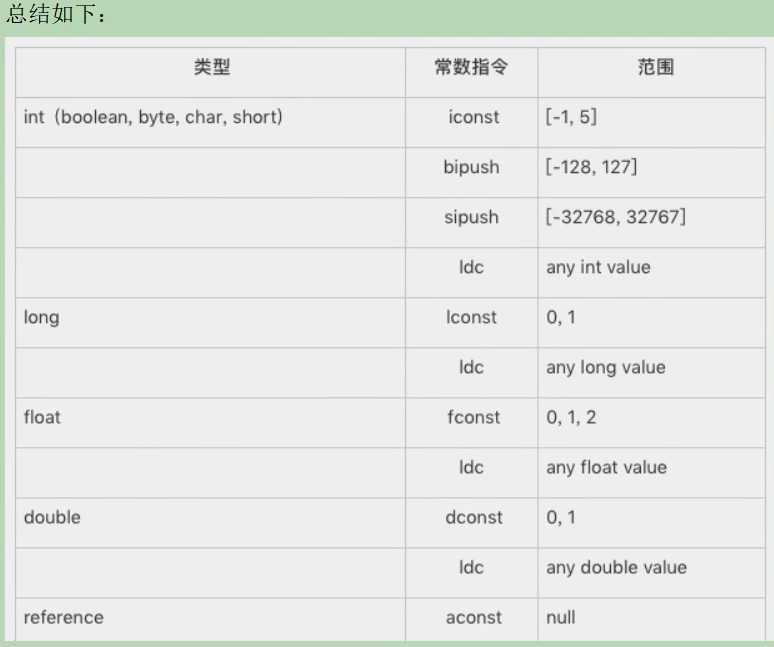The width and height of the screenshot is (774, 647).
Task: Click the iconst instruction cell
Action: (471, 122)
